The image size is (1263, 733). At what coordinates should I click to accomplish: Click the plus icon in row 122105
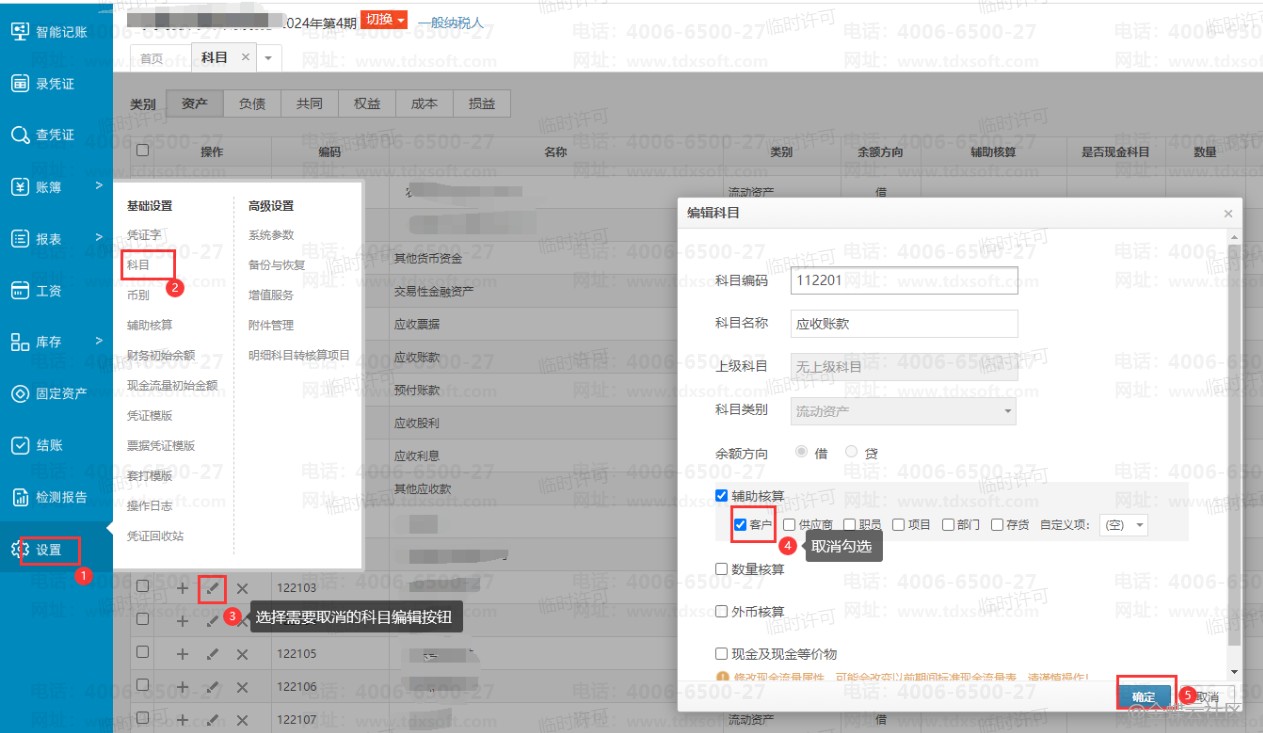pyautogui.click(x=182, y=654)
